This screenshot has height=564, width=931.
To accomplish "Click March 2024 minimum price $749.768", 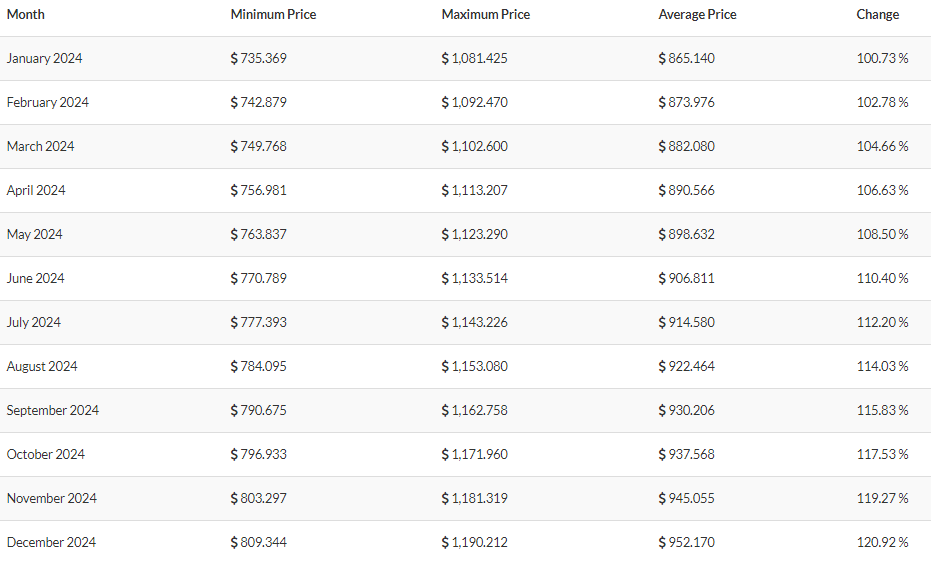I will (x=258, y=146).
